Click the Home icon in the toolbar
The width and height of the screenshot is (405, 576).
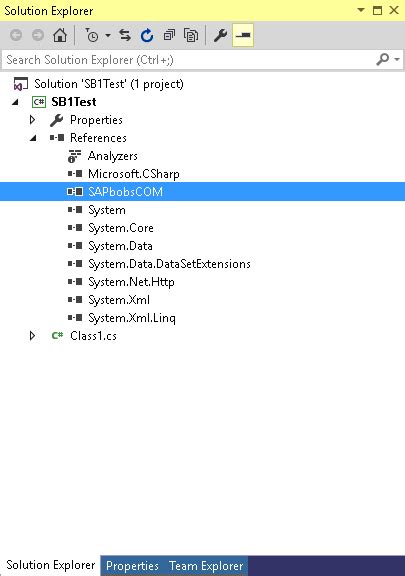[x=60, y=36]
